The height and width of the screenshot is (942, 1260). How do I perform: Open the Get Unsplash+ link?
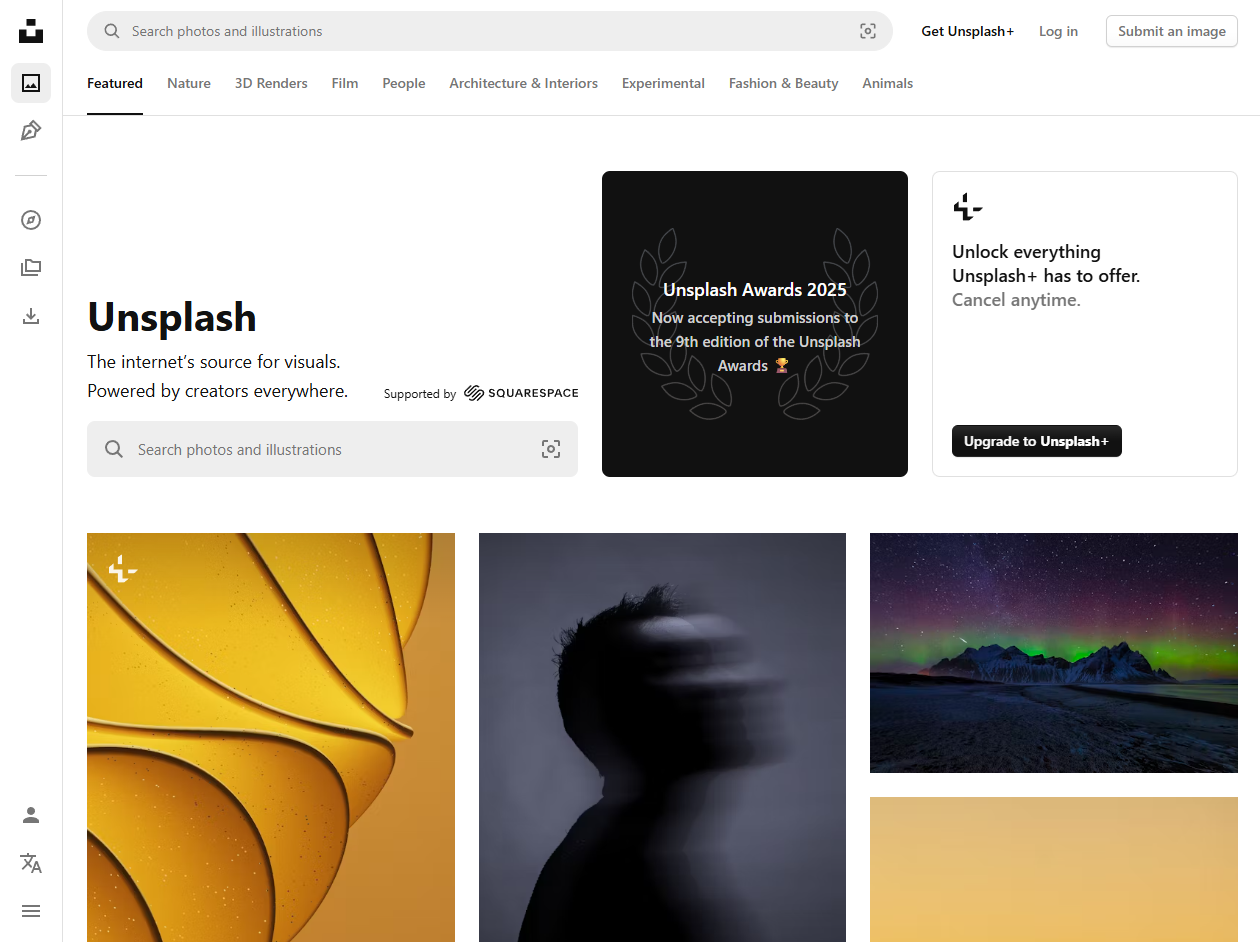coord(968,31)
